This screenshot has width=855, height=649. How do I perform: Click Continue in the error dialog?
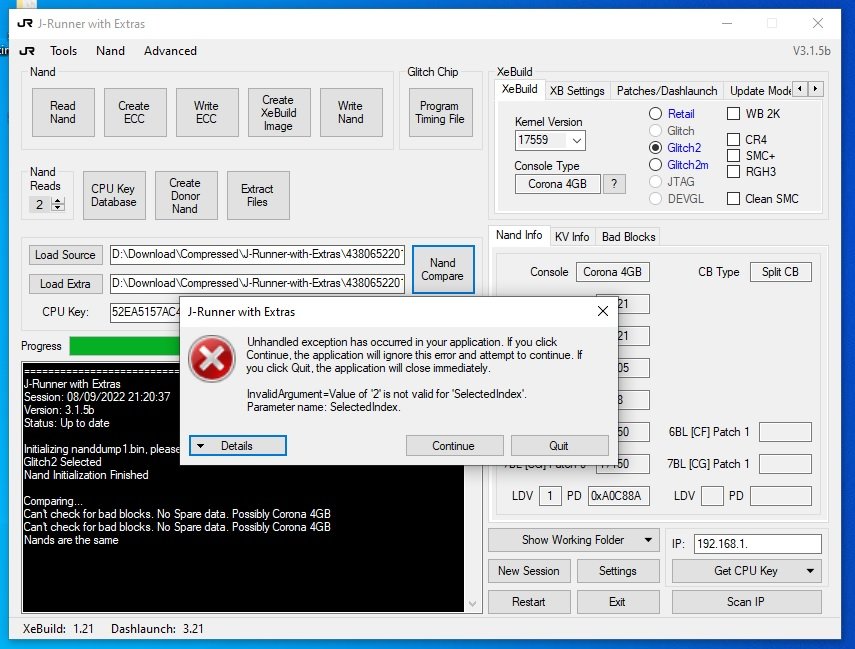pyautogui.click(x=454, y=446)
